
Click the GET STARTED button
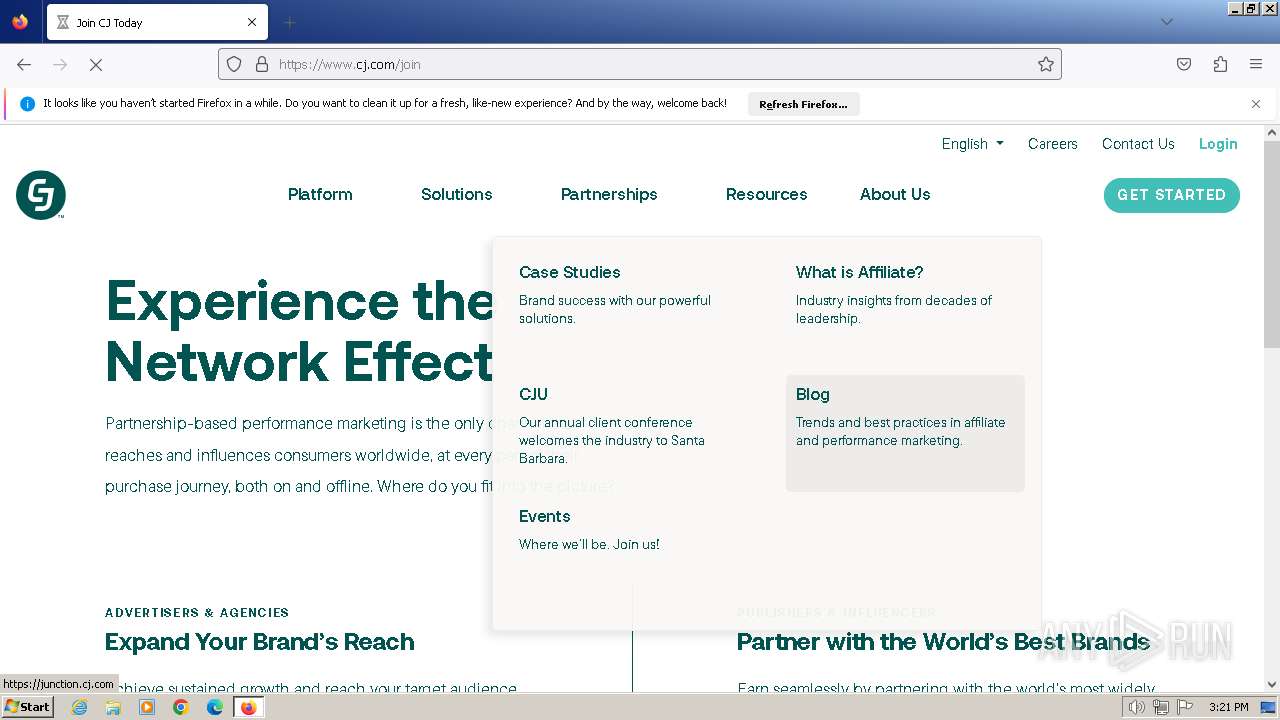(x=1171, y=195)
